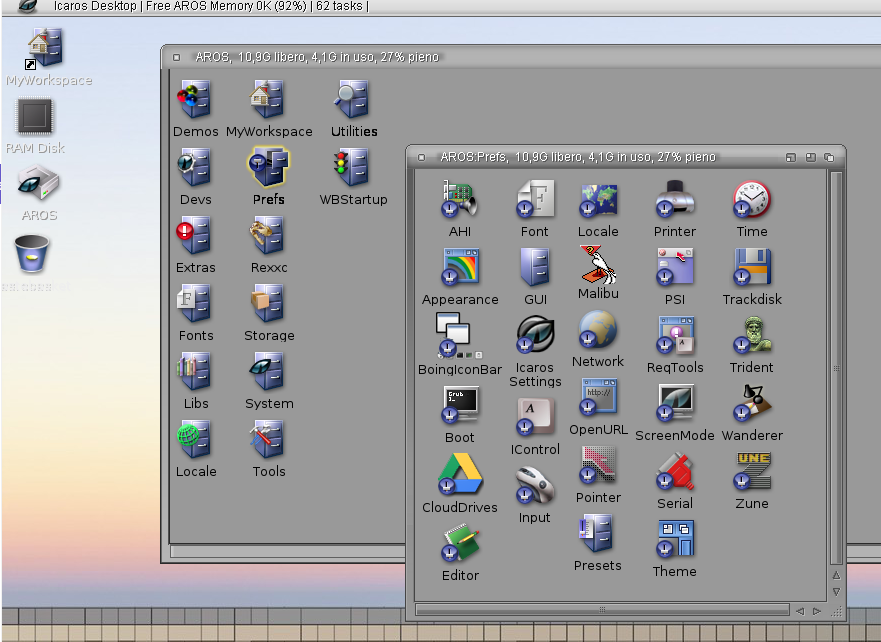Open the trashcan desktop icon
Screen dimensions: 881x642
[32, 253]
